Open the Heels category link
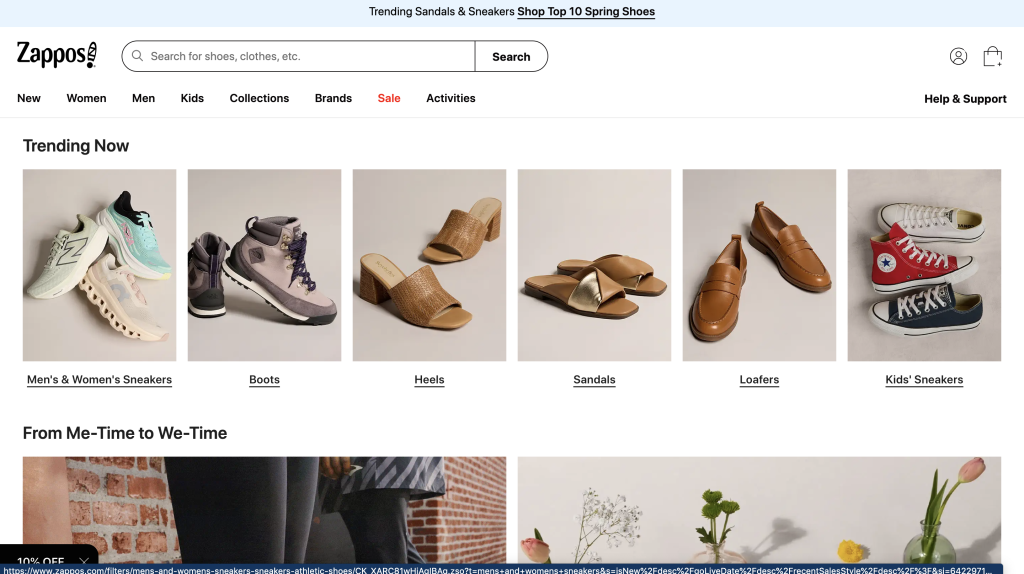This screenshot has width=1024, height=574. [x=429, y=379]
